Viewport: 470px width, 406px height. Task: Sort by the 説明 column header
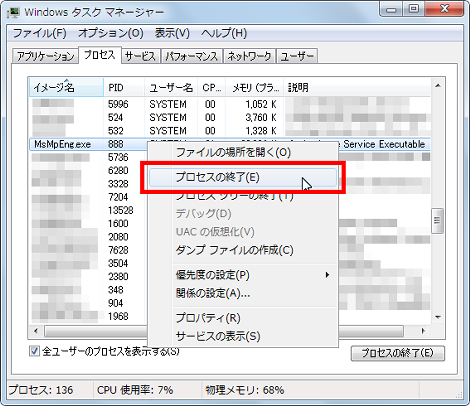(357, 87)
